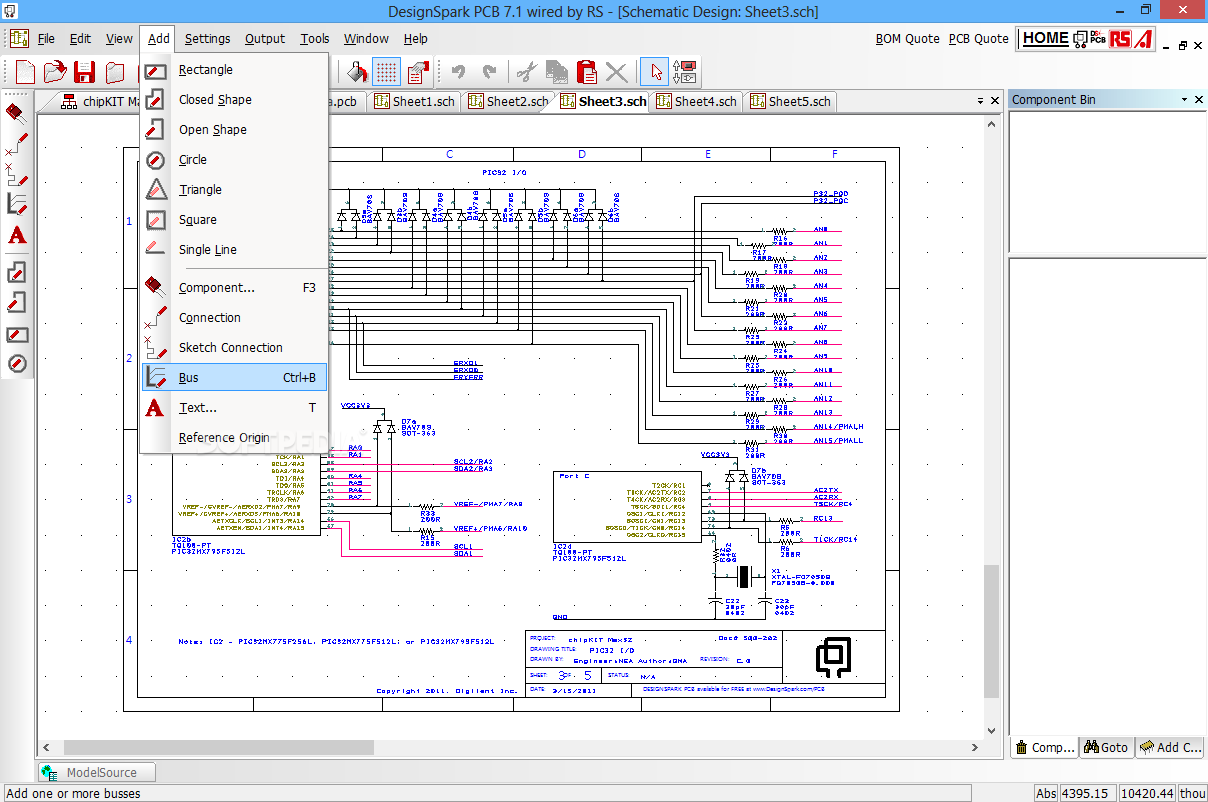
Task: Click the Copy icon in toolbar
Action: click(557, 71)
